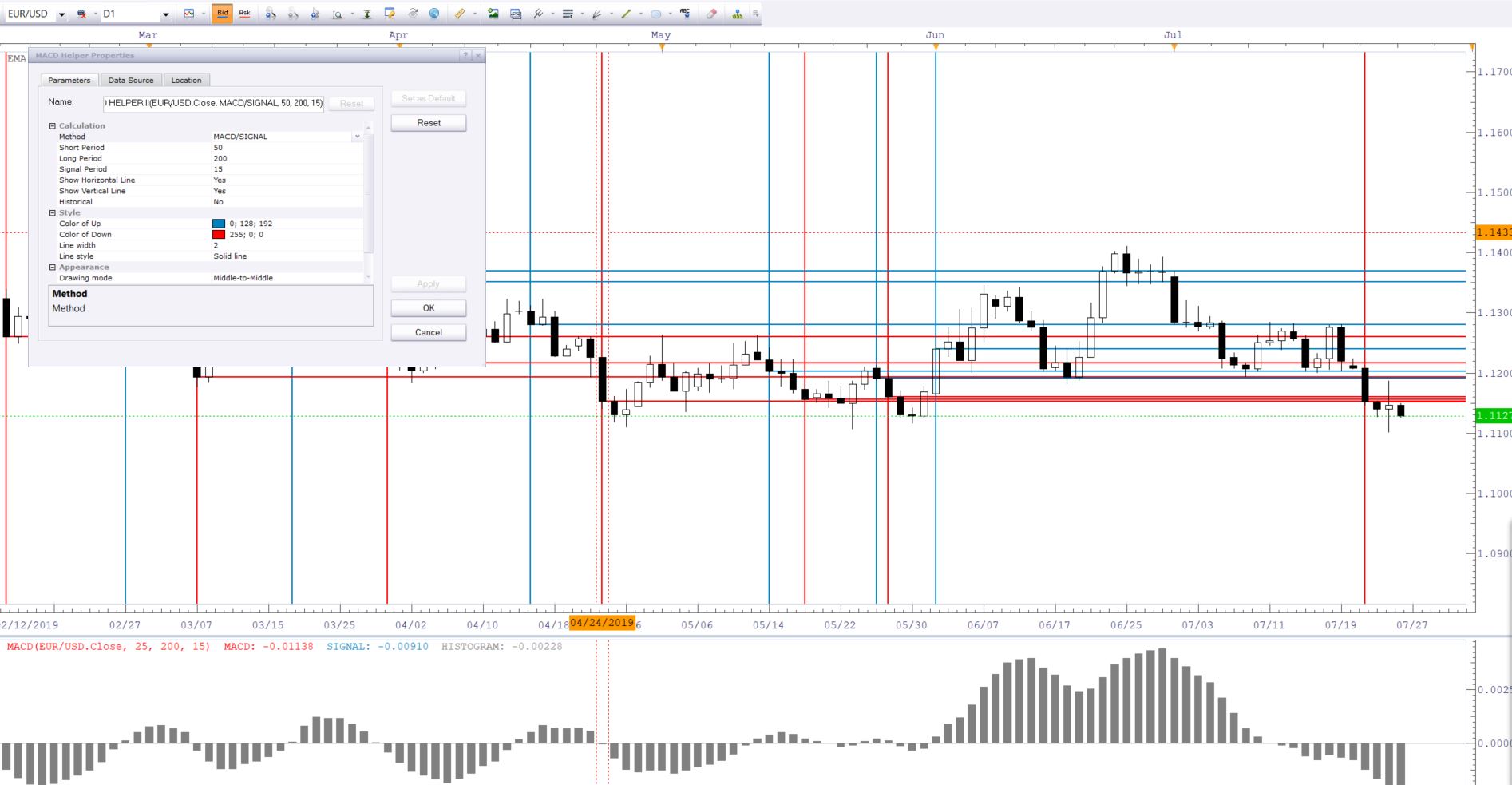The width and height of the screenshot is (1512, 785).
Task: Switch to the Data Source tab
Action: click(x=131, y=80)
